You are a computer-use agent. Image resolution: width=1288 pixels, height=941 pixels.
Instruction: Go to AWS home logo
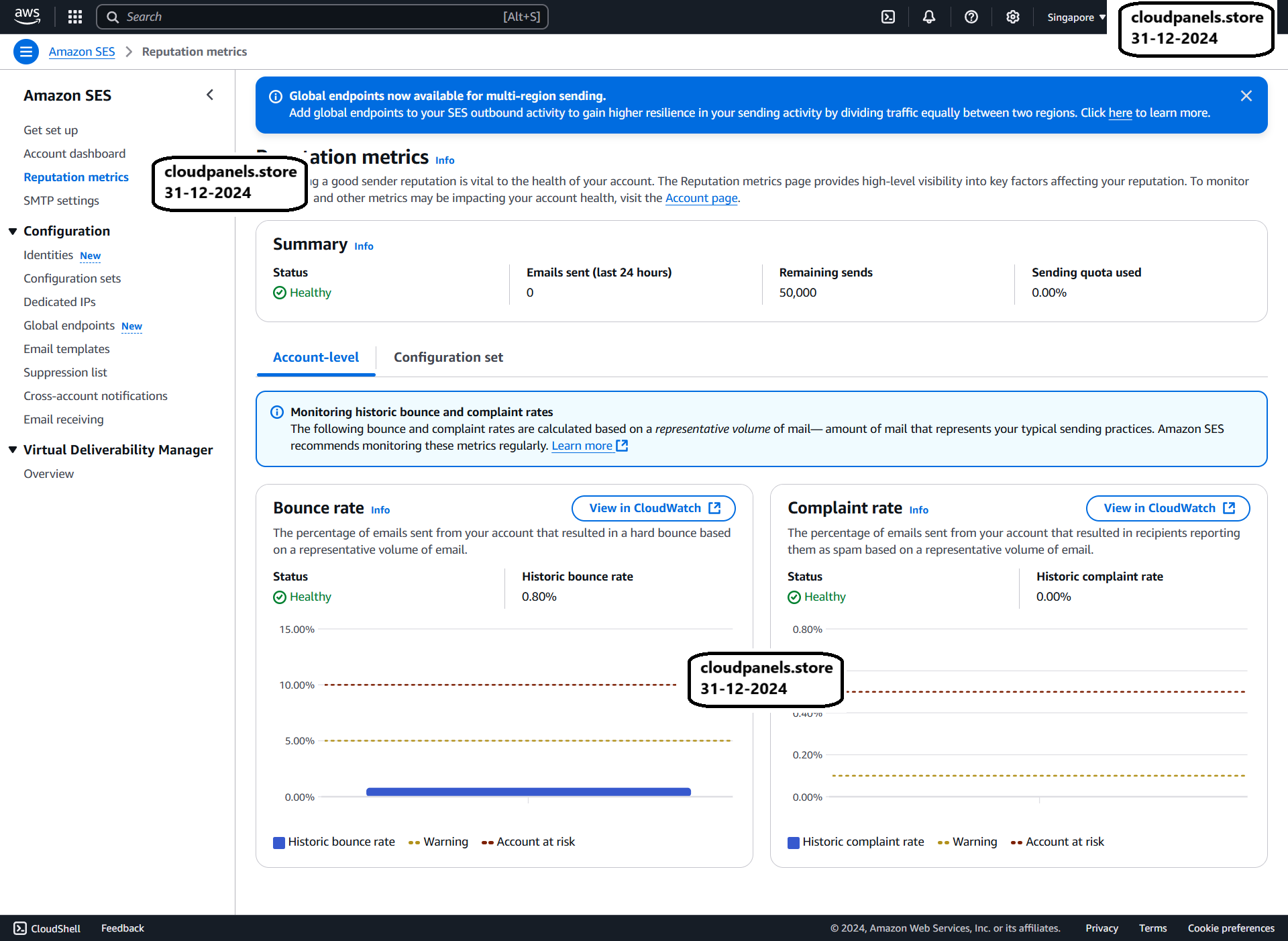tap(28, 16)
